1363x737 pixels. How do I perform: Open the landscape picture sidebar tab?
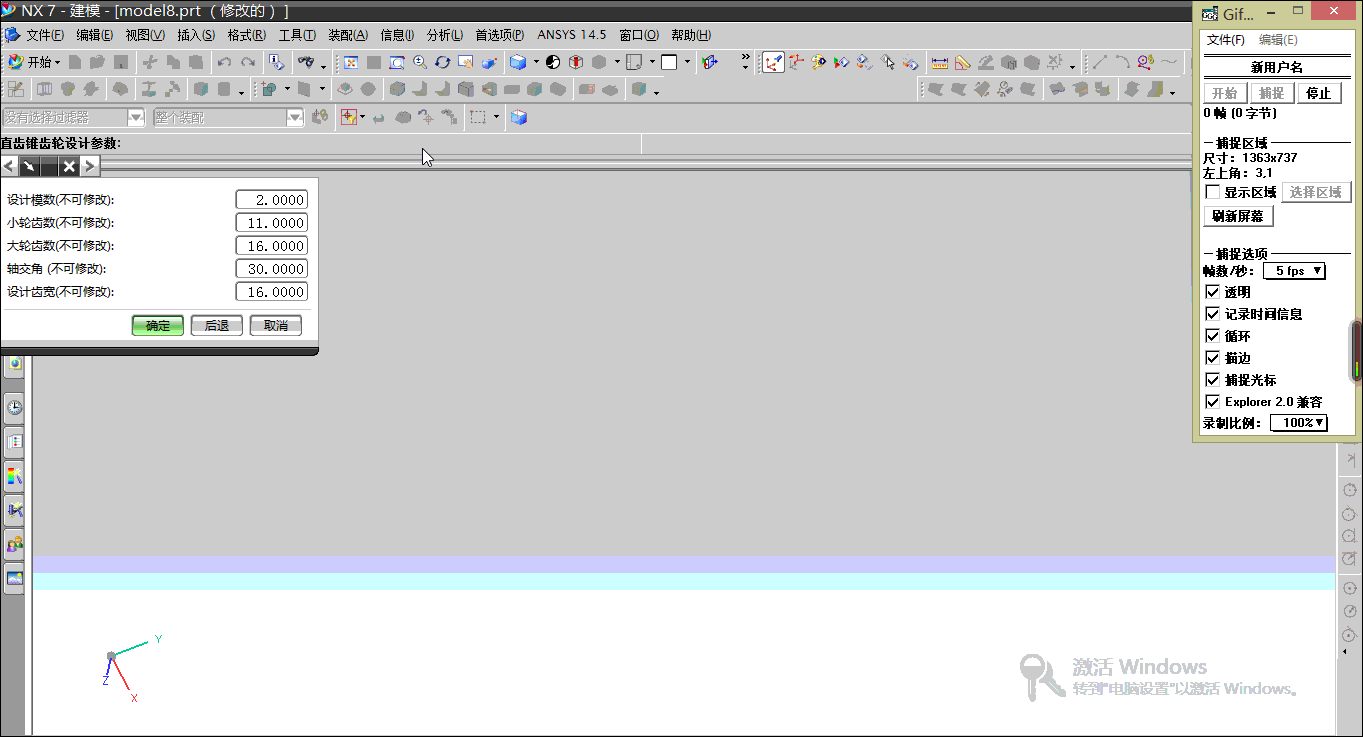pos(14,578)
